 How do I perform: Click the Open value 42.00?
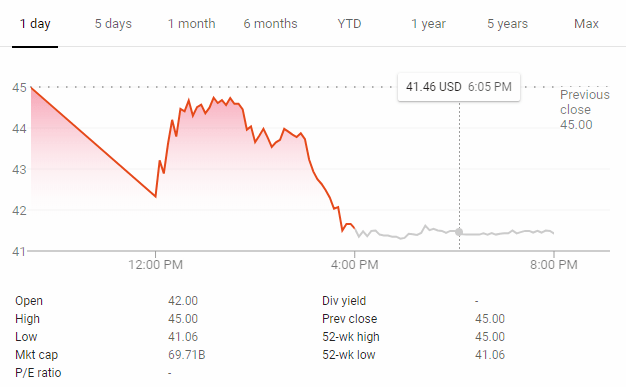pyautogui.click(x=183, y=301)
